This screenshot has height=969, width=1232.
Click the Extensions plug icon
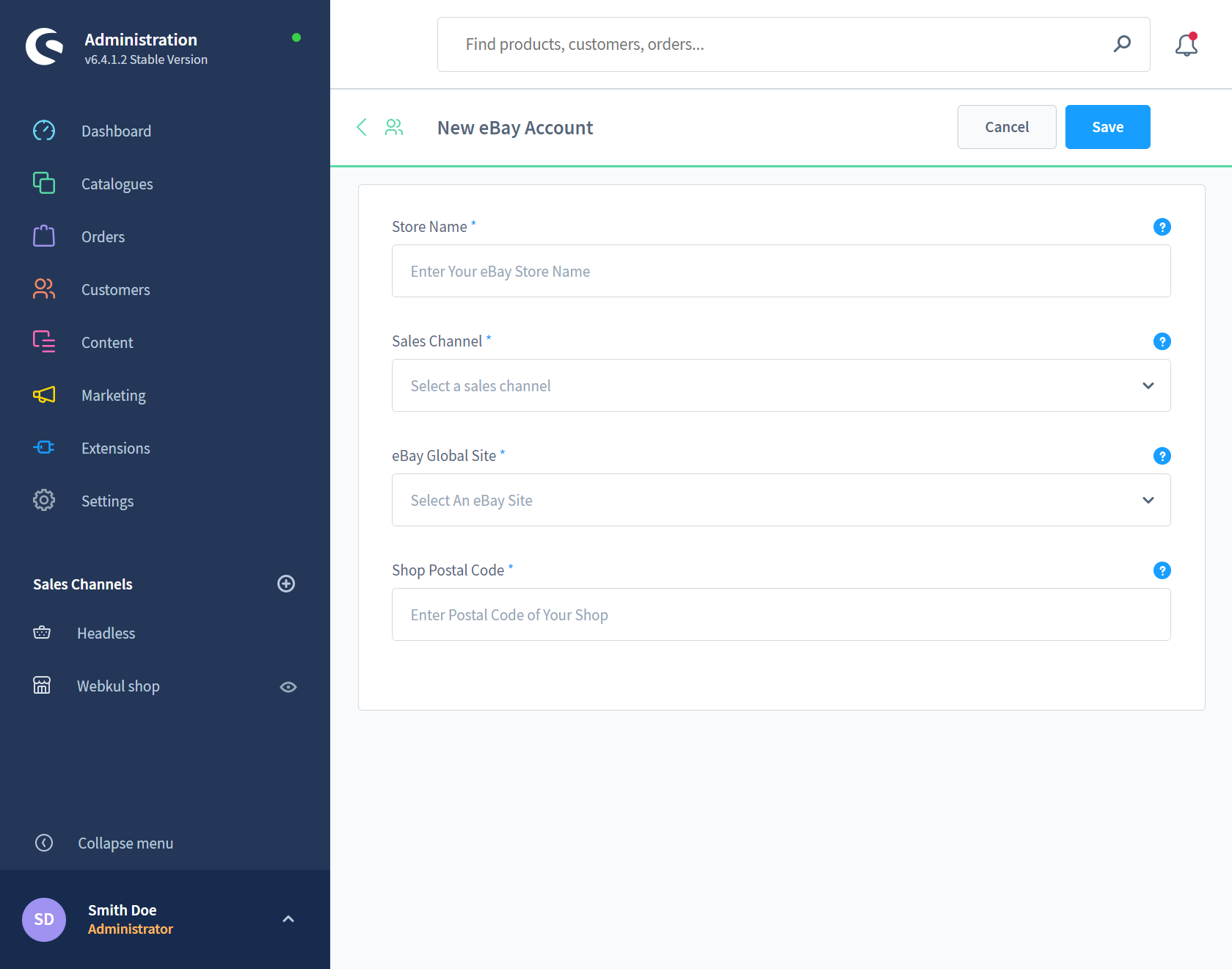pyautogui.click(x=44, y=448)
